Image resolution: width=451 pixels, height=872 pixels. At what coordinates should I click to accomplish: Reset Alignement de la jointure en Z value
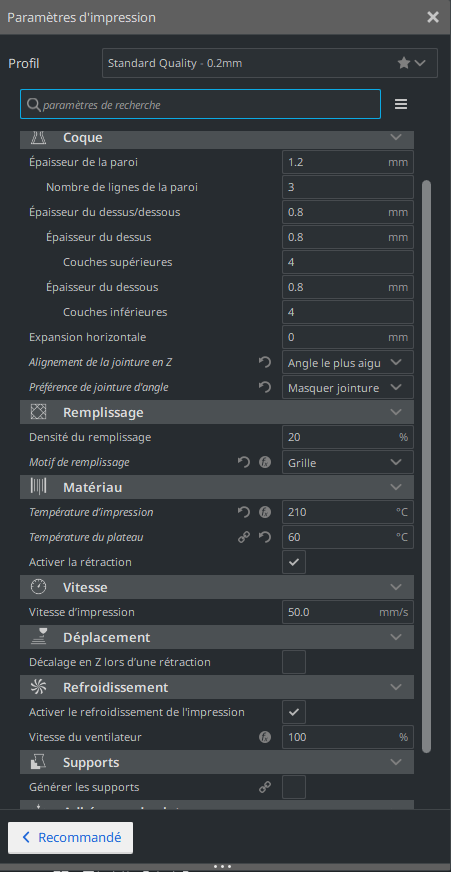[265, 362]
